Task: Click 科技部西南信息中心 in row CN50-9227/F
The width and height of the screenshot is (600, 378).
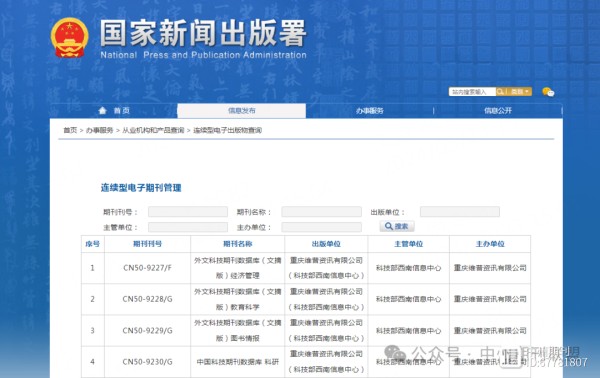Action: point(409,268)
